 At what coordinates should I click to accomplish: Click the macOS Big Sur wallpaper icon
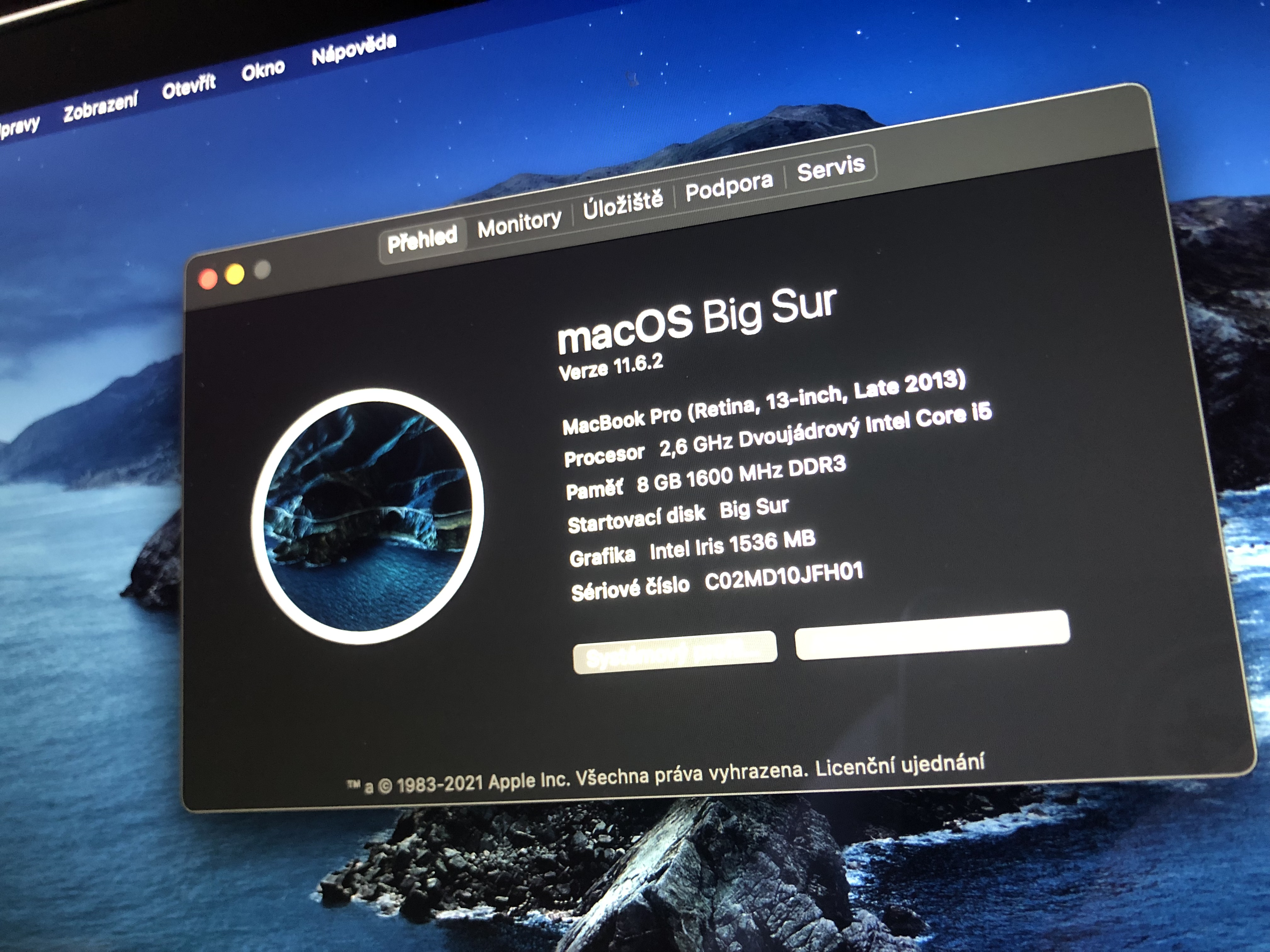point(368,516)
